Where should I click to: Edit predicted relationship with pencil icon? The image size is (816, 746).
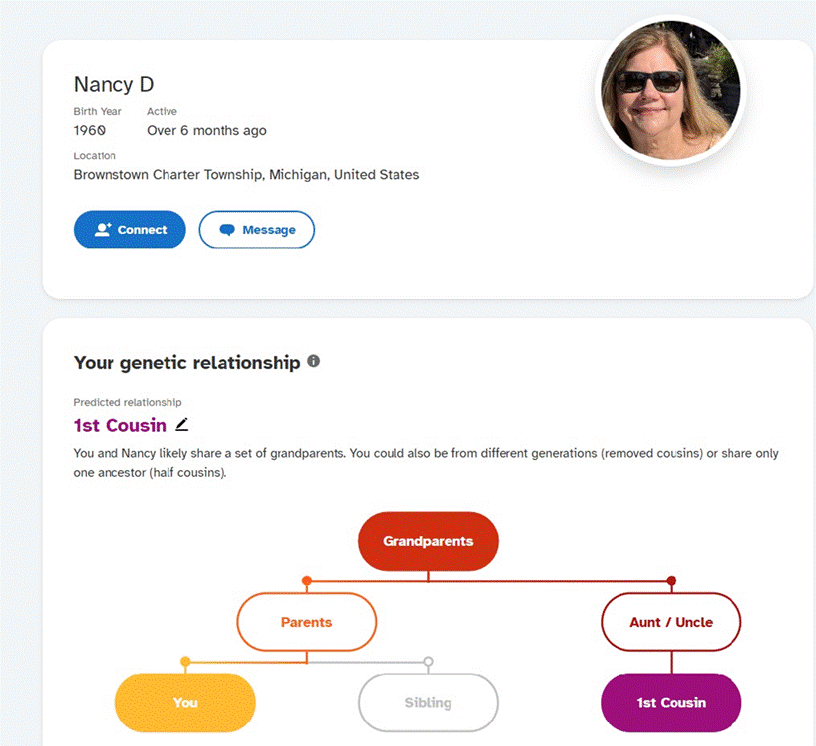coord(182,425)
